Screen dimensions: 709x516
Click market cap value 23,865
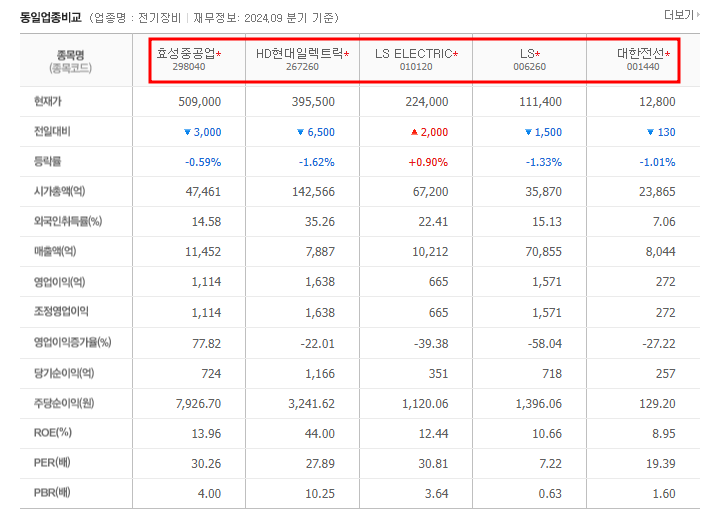coord(657,192)
